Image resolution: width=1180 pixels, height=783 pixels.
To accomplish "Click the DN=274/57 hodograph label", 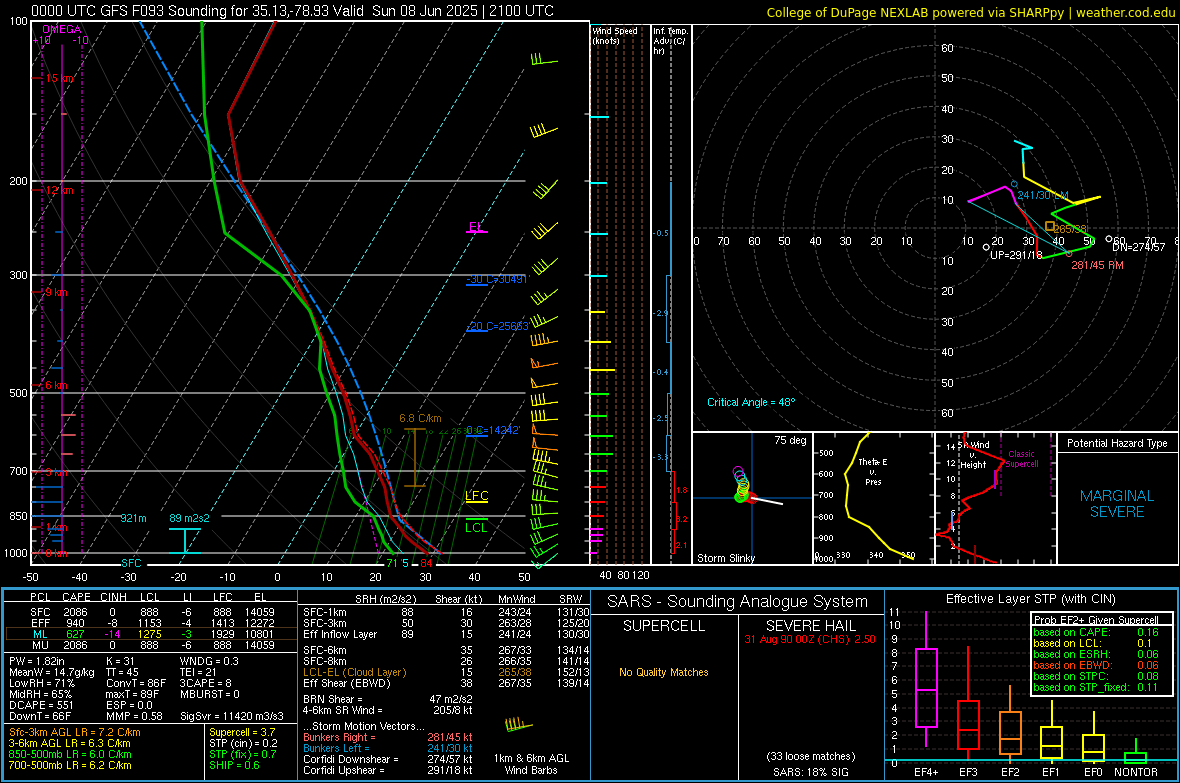I will click(1139, 246).
